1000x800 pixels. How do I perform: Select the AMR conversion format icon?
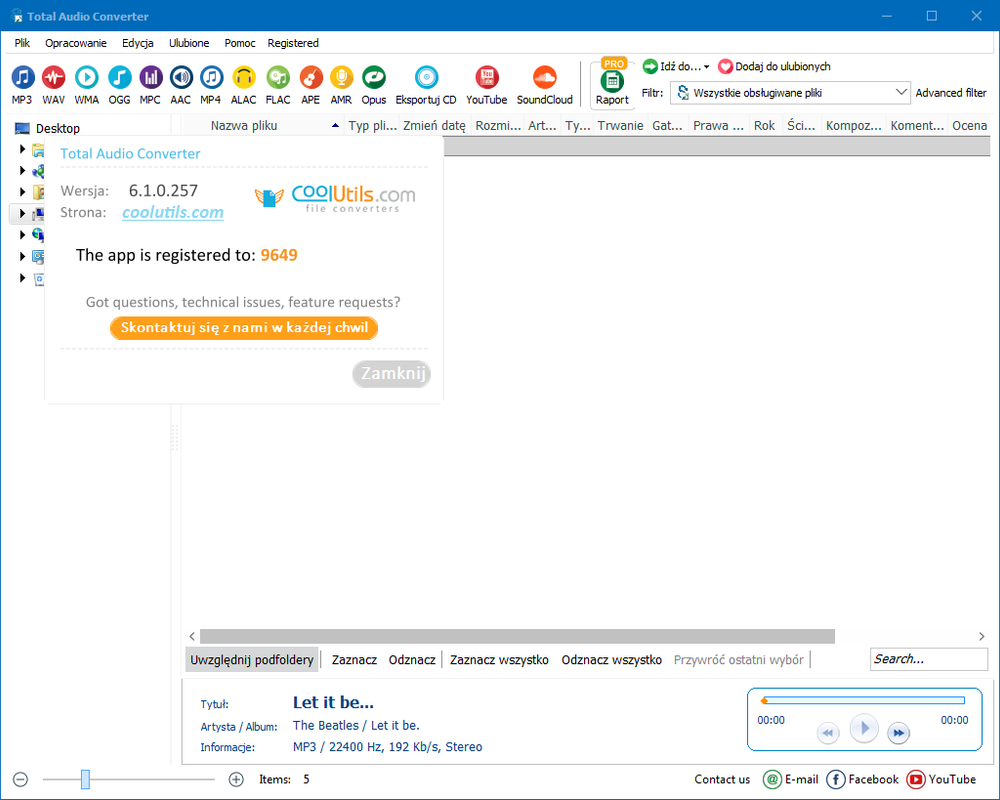click(x=341, y=85)
